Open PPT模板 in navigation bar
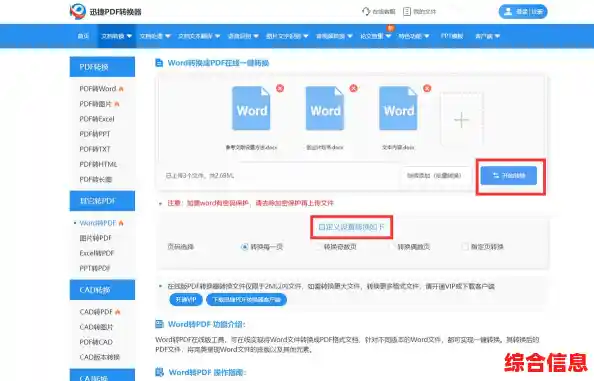Screen dimensions: 594x381 [x=452, y=36]
